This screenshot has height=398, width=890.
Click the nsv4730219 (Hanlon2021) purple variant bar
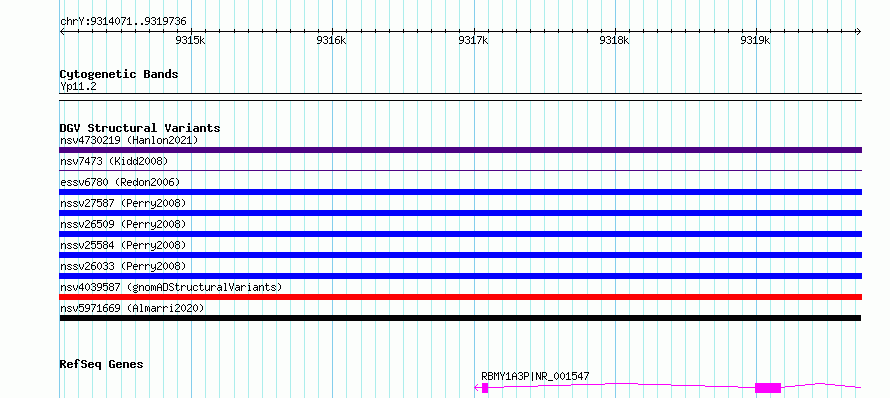pyautogui.click(x=460, y=150)
